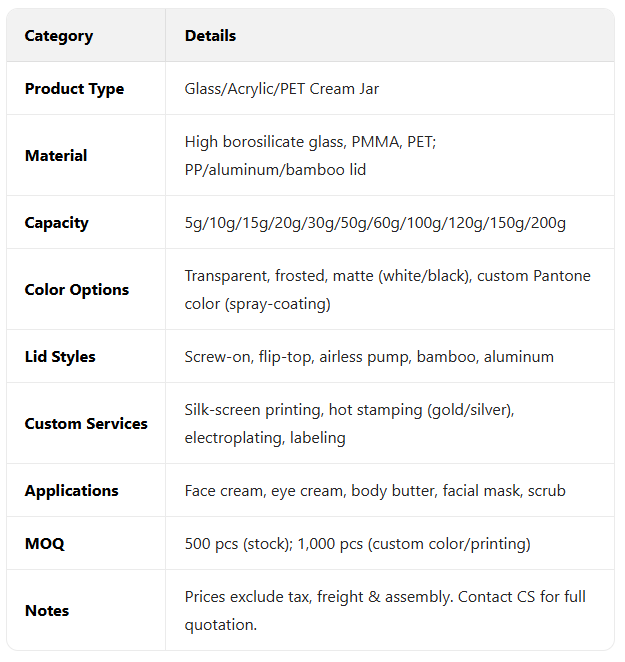Viewport: 625px width, 662px height.
Task: Select the Material row label
Action: [x=56, y=156]
